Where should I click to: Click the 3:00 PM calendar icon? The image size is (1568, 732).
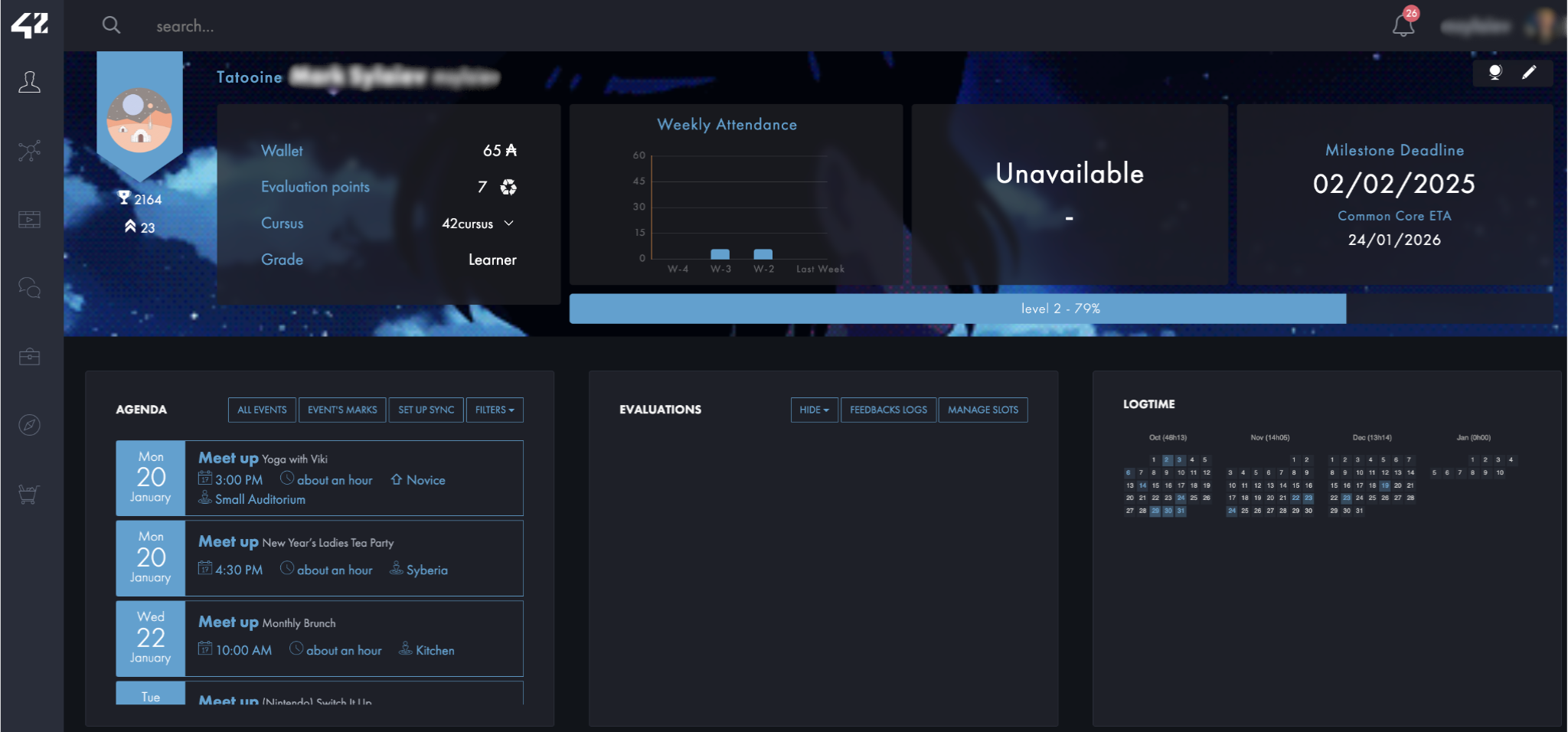(205, 479)
